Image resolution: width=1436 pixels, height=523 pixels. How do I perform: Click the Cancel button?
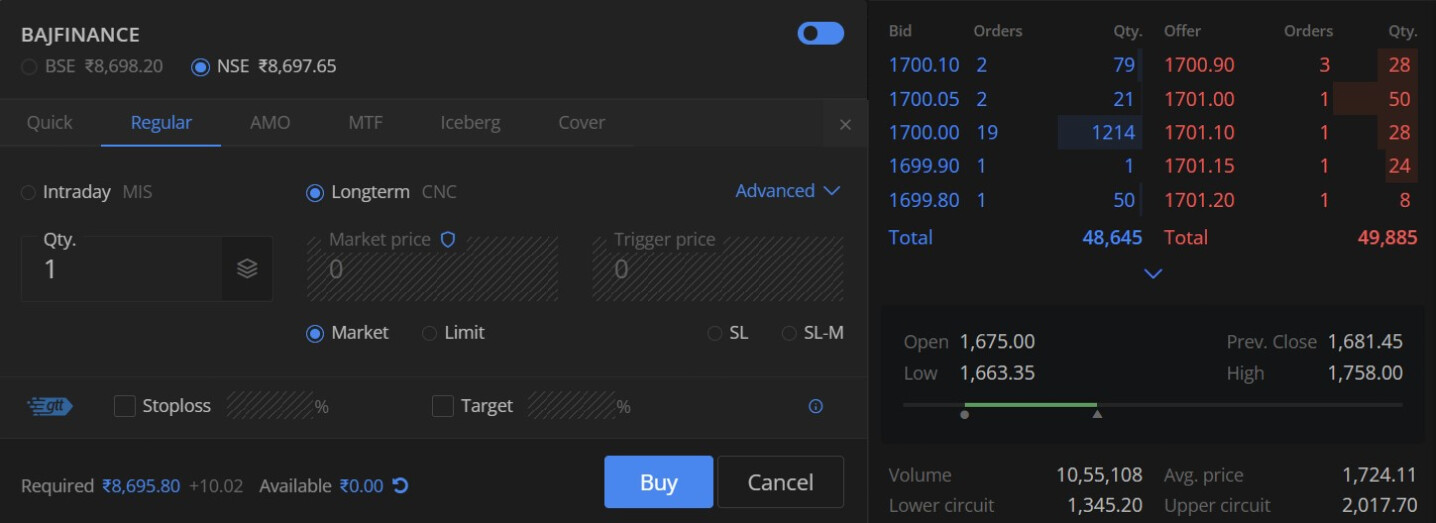(780, 482)
